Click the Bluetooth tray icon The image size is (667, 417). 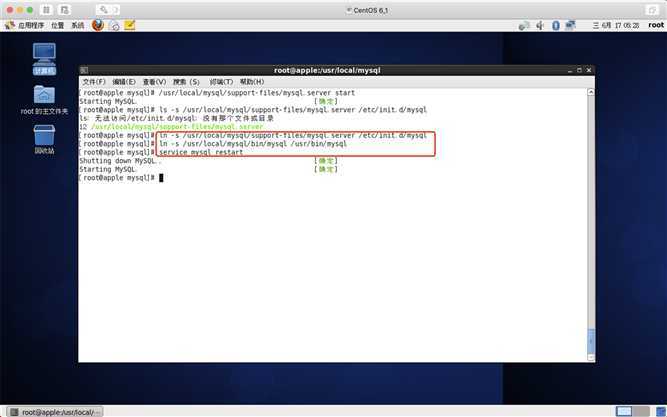point(556,26)
